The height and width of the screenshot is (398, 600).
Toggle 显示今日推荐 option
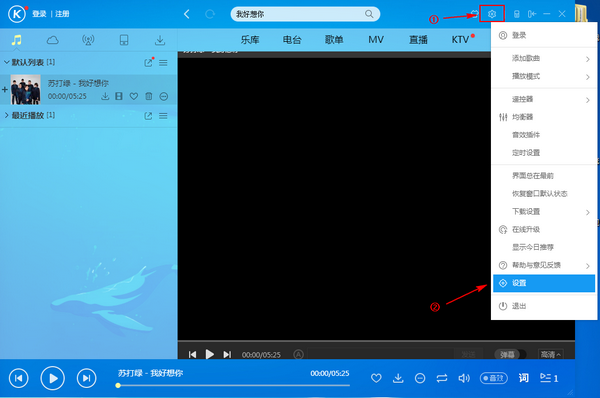click(x=543, y=247)
